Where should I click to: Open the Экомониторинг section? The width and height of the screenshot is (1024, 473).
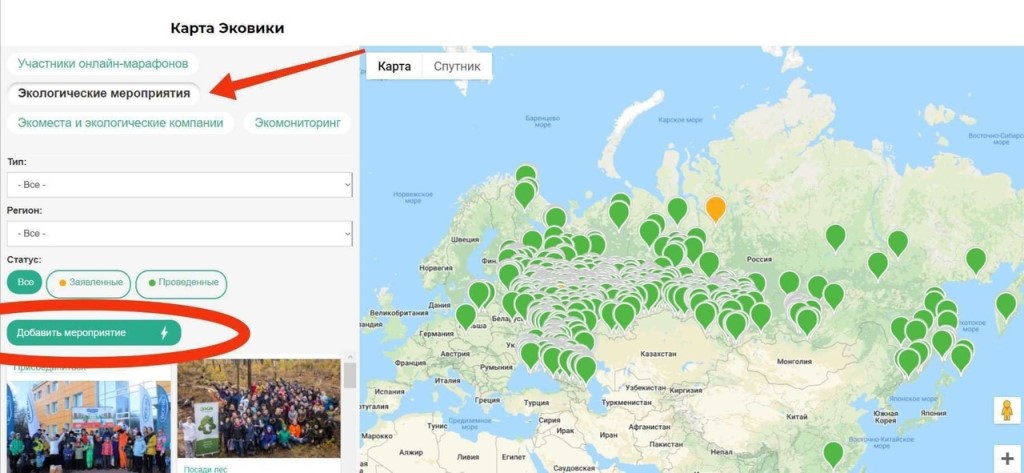click(297, 123)
